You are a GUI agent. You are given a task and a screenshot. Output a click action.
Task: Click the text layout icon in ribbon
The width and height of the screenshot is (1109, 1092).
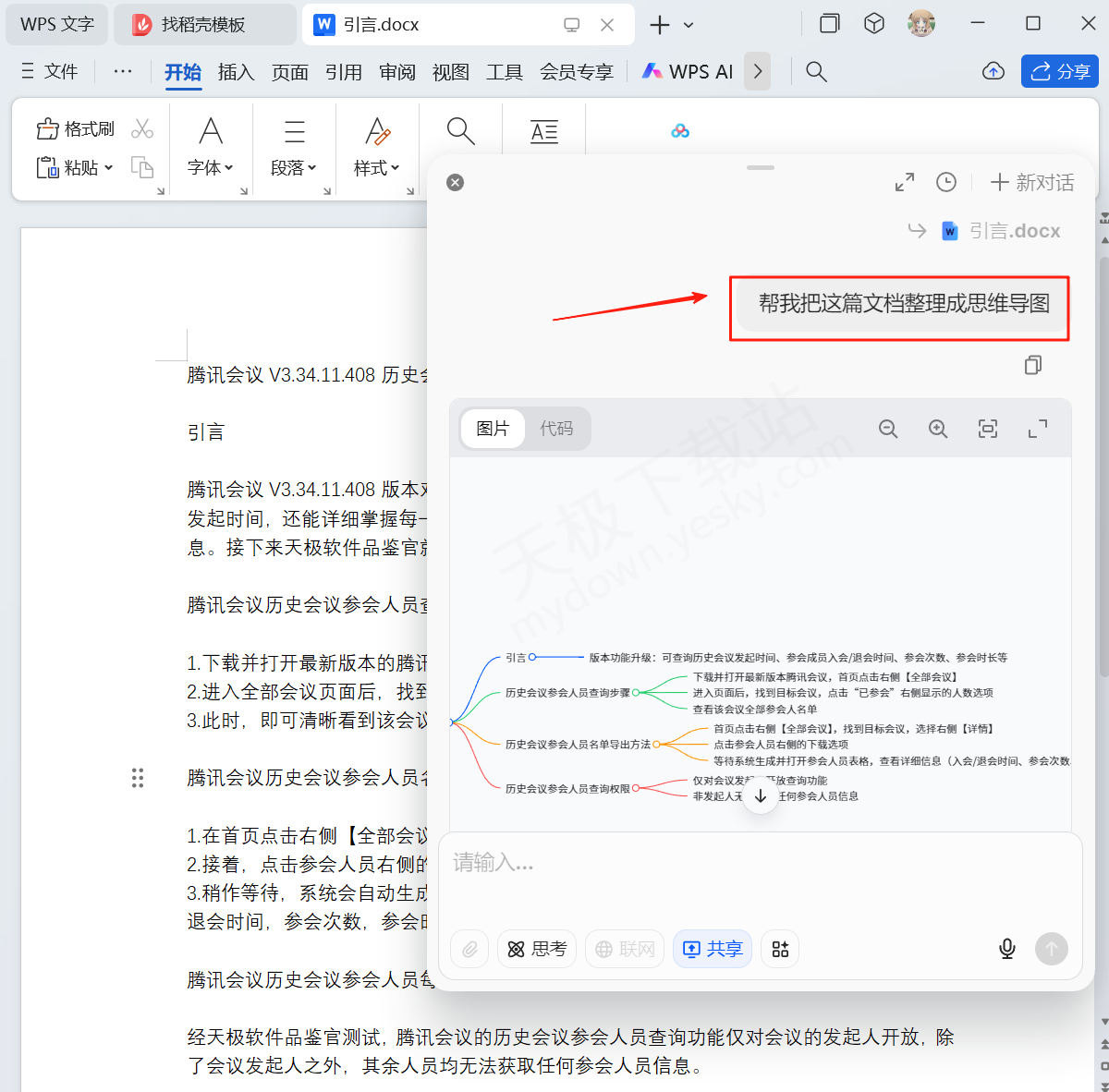tap(544, 131)
